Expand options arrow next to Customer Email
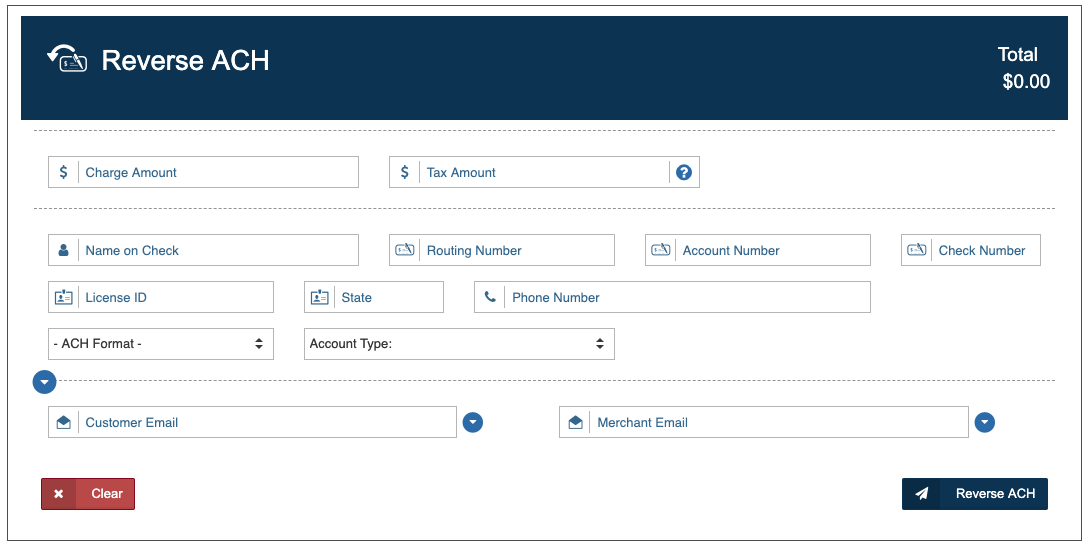 click(473, 423)
